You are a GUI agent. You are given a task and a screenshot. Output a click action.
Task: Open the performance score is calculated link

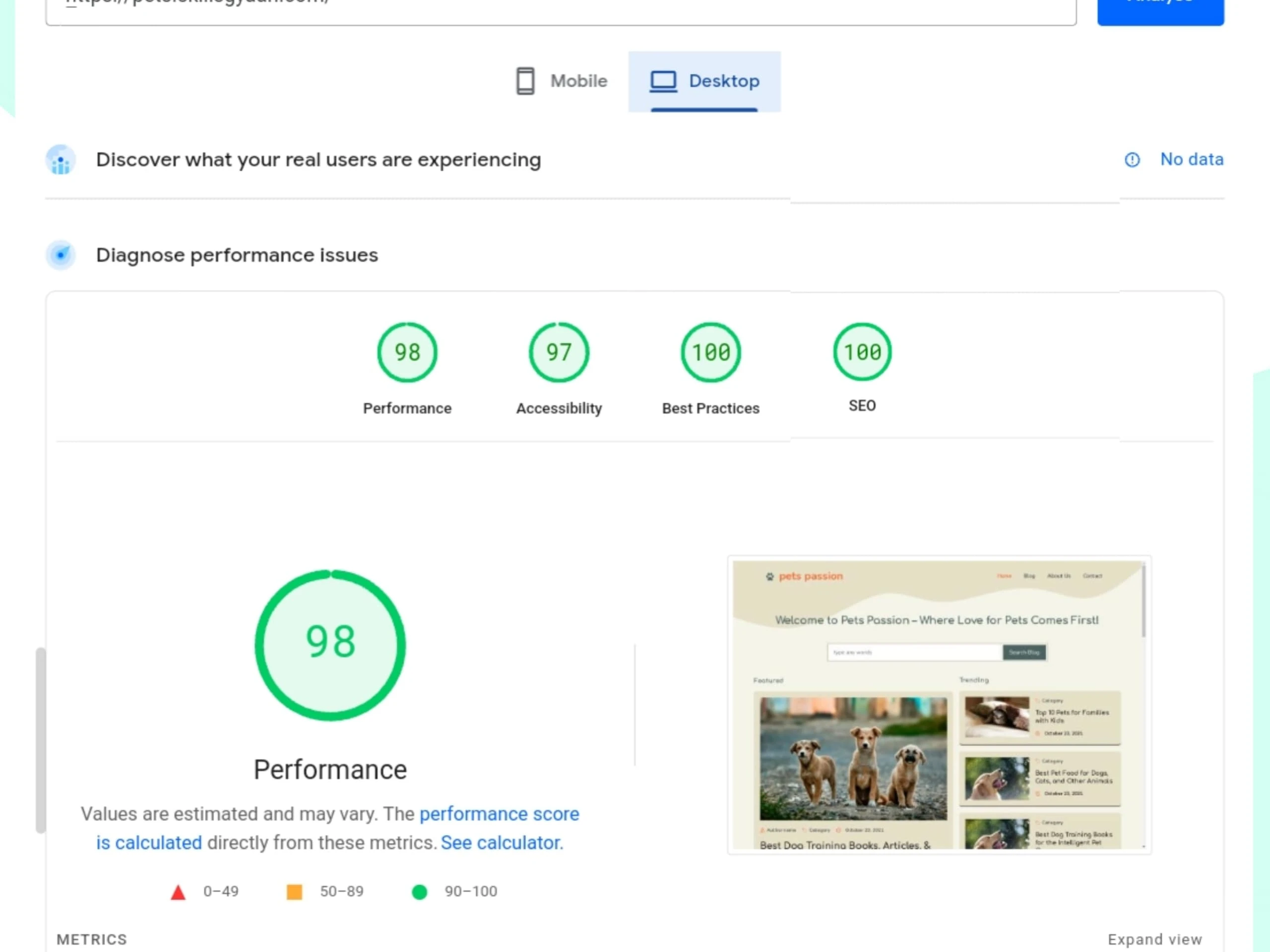(499, 814)
